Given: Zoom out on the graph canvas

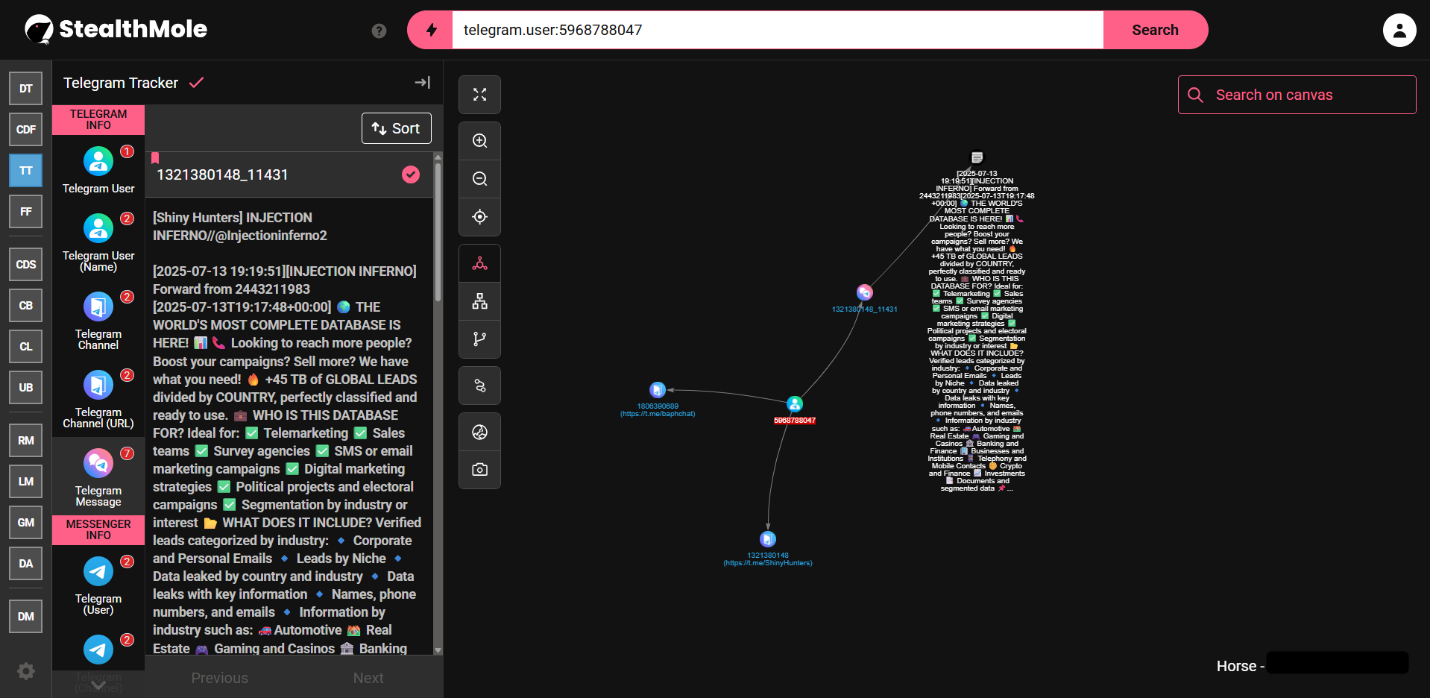Looking at the screenshot, I should point(480,179).
